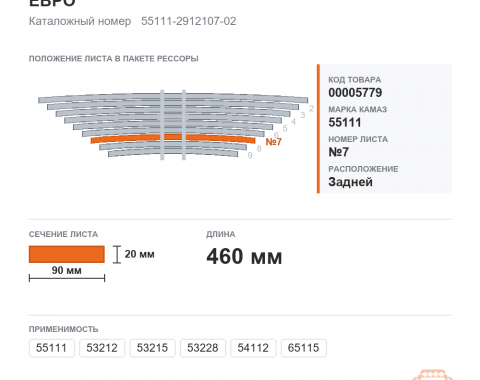Click location value Задней

[x=350, y=182]
